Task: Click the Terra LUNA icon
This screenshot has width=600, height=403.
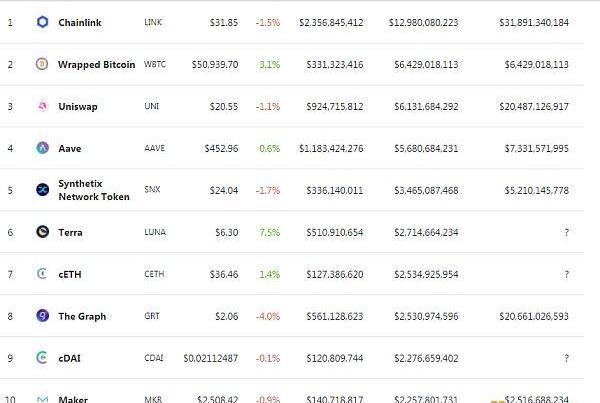Action: (42, 232)
